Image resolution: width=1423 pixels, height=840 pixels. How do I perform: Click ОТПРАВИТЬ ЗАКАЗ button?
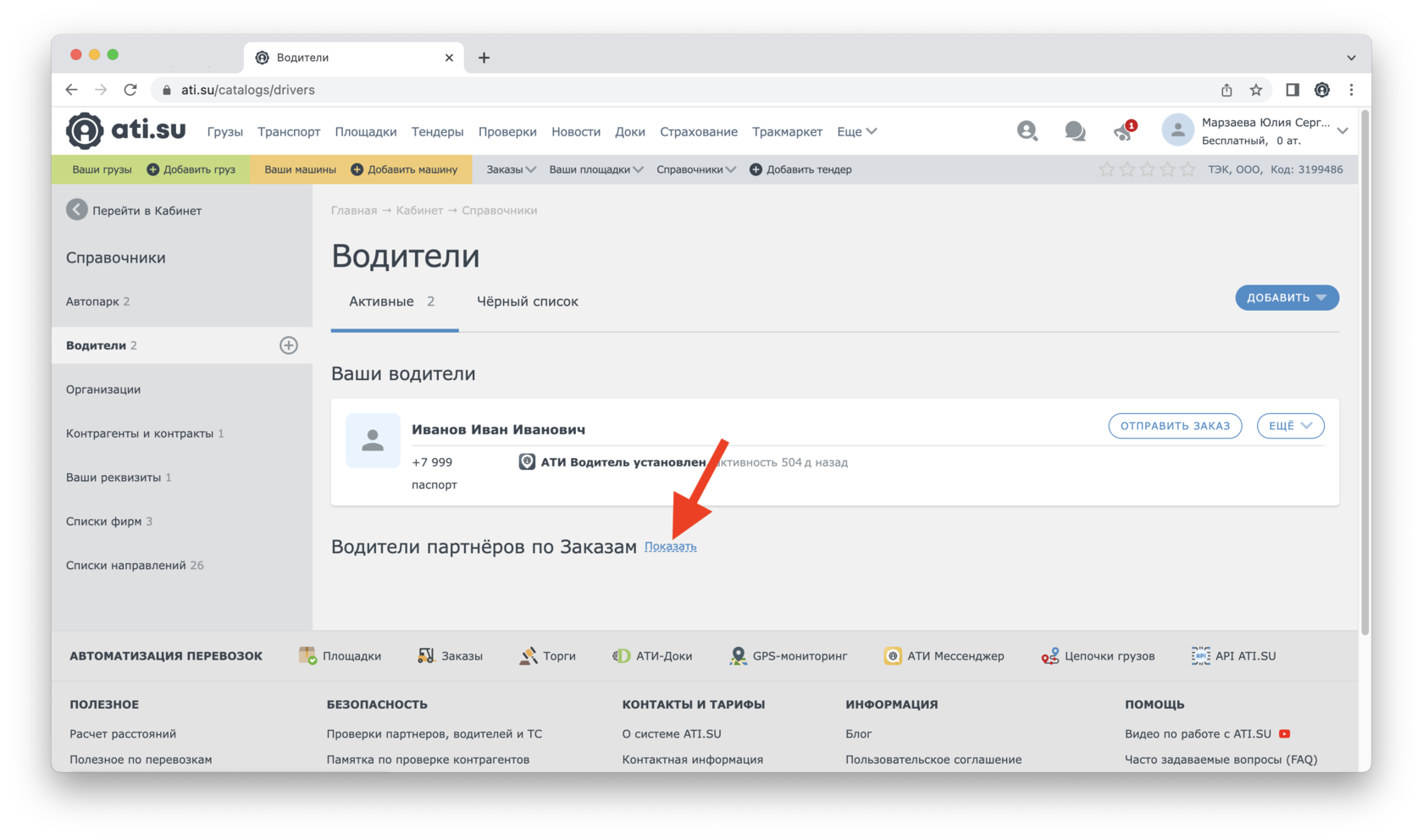pyautogui.click(x=1175, y=426)
